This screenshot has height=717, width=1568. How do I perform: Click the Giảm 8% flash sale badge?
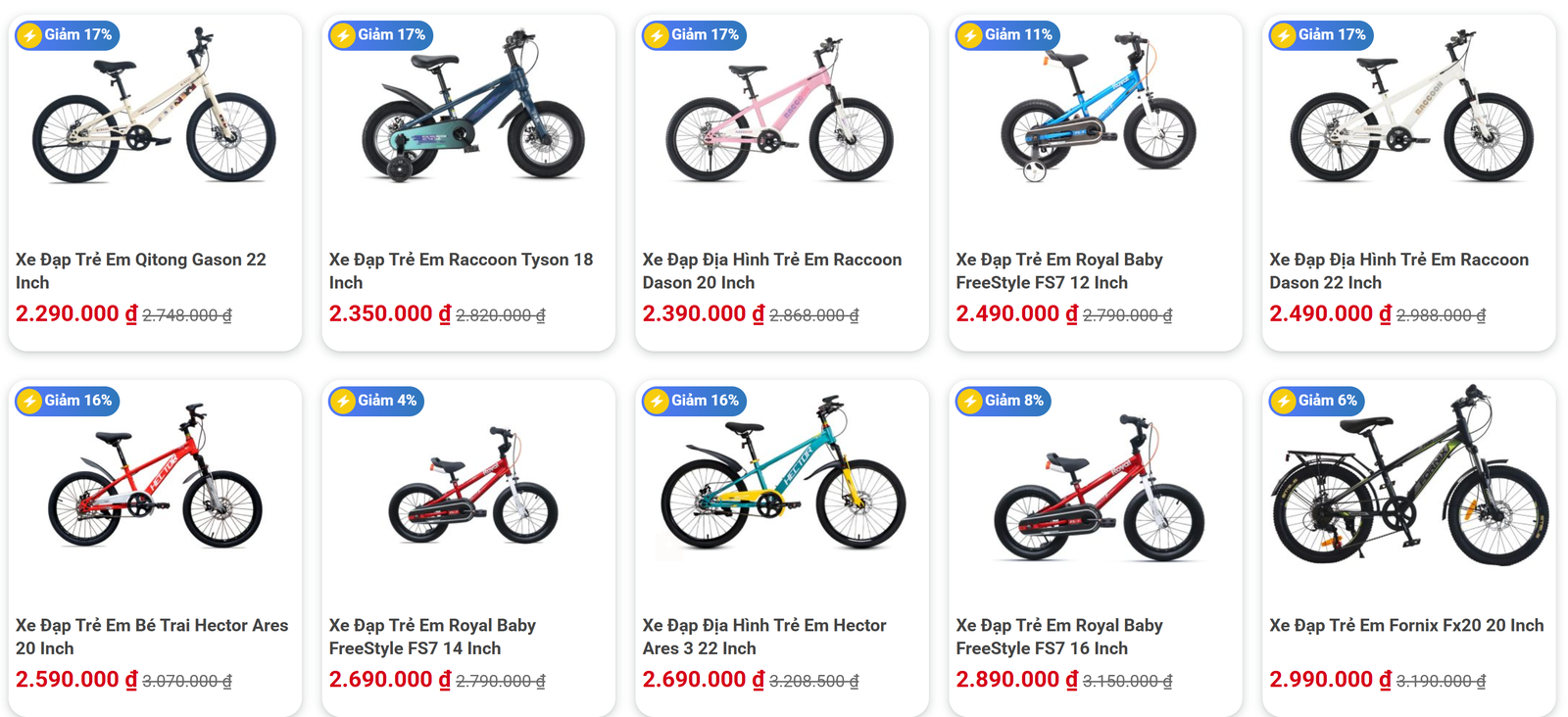1004,401
